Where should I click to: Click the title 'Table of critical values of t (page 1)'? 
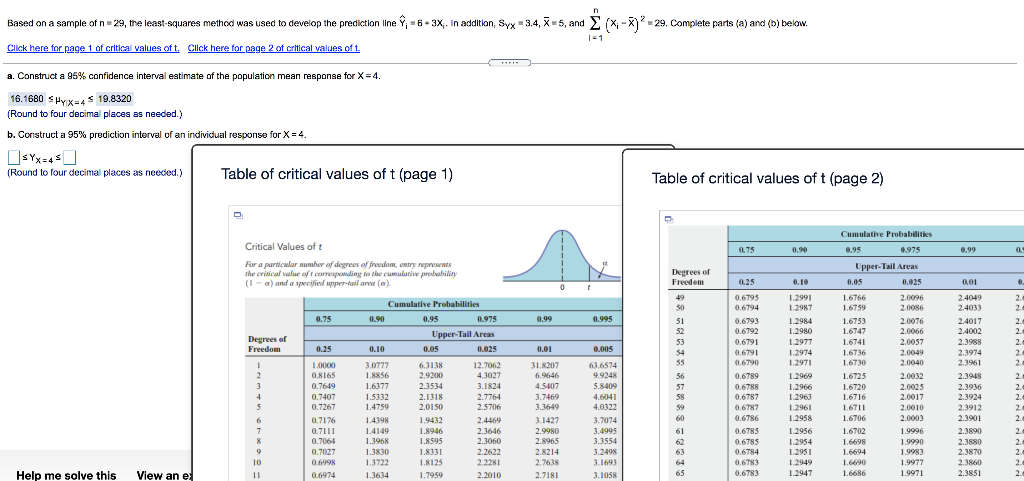(x=336, y=174)
